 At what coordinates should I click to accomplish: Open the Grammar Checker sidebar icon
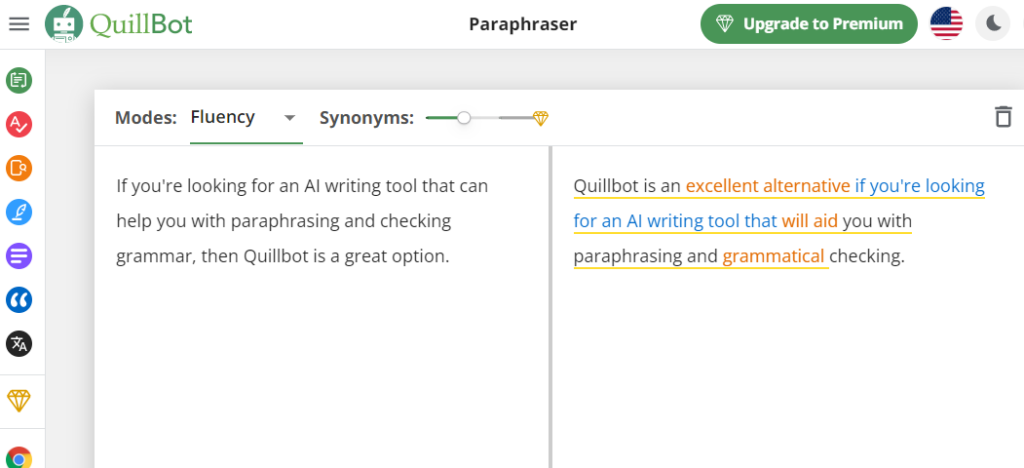[19, 124]
